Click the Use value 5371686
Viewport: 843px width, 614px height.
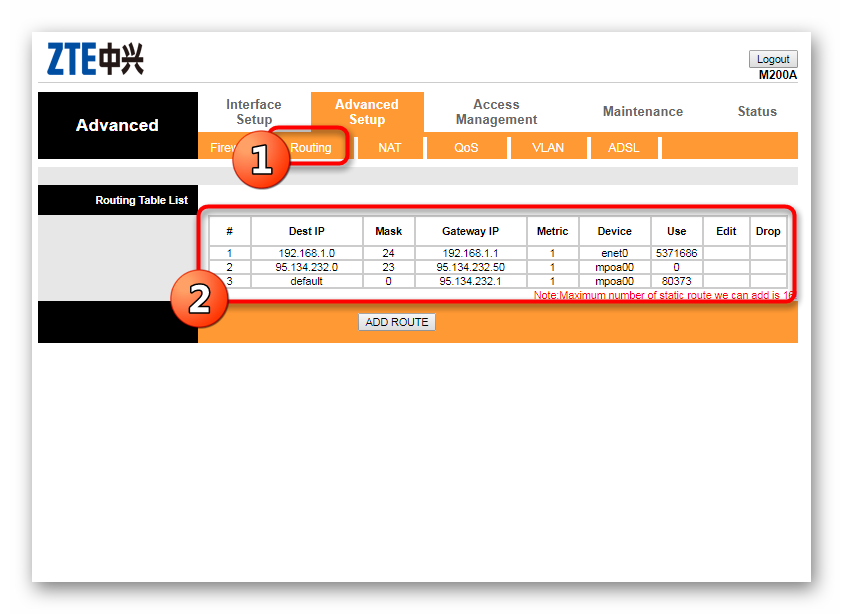[676, 253]
